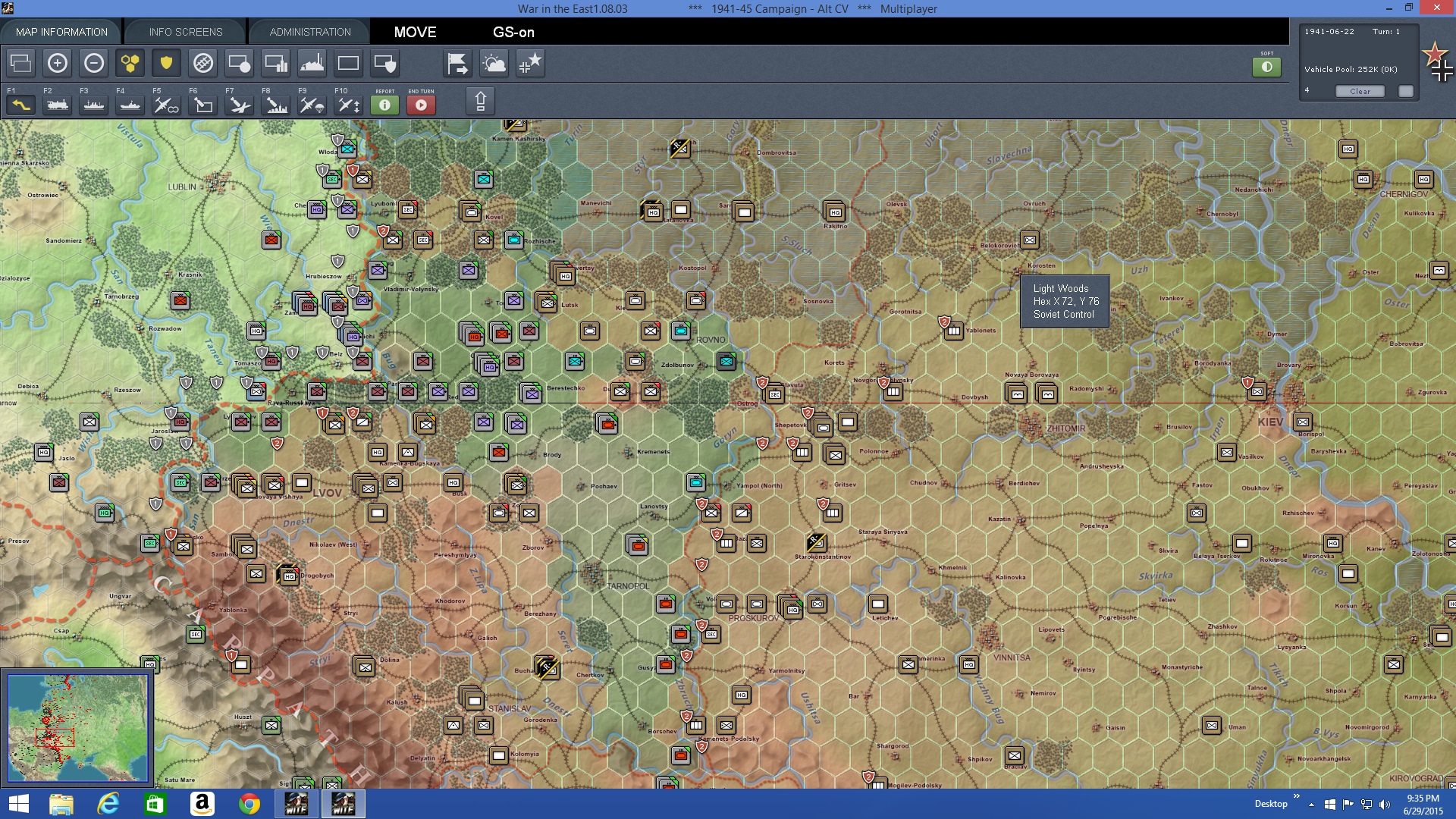
Task: Toggle the rail network overlay icon
Action: click(202, 63)
